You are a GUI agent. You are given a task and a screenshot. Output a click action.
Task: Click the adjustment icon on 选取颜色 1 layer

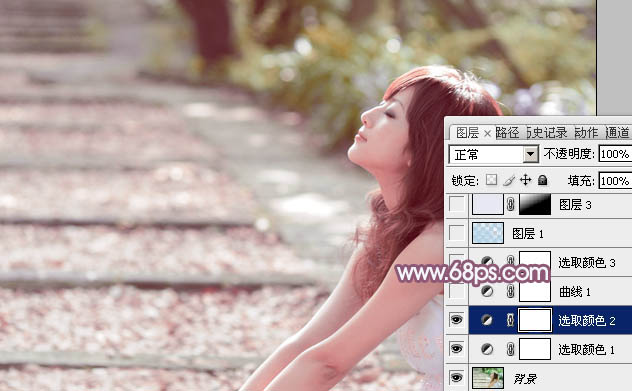487,349
